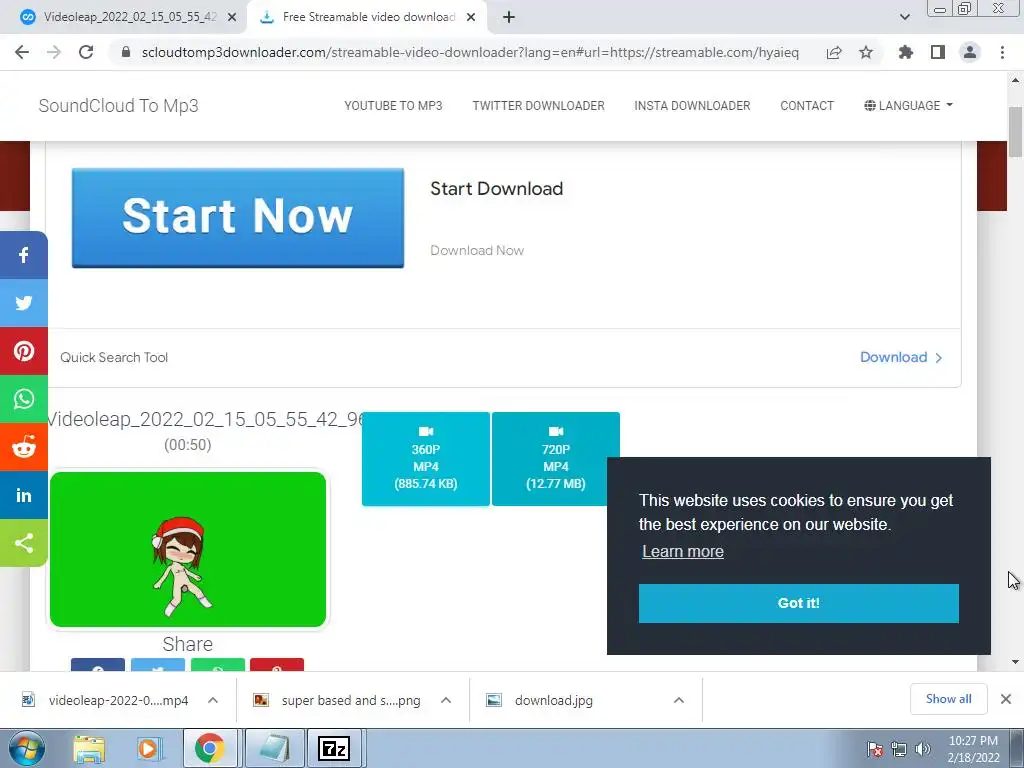Open a new browser tab
Viewport: 1024px width, 768px height.
point(509,17)
